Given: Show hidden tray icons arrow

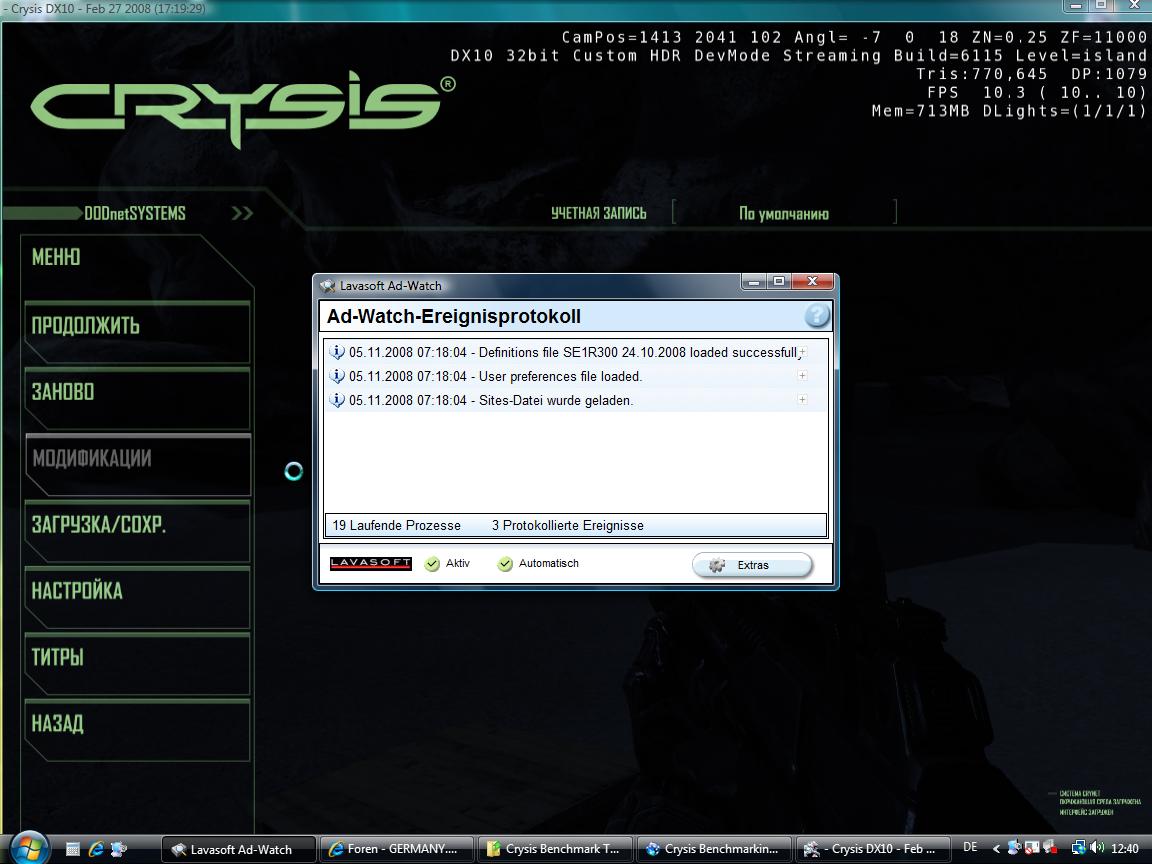Looking at the screenshot, I should (x=996, y=849).
